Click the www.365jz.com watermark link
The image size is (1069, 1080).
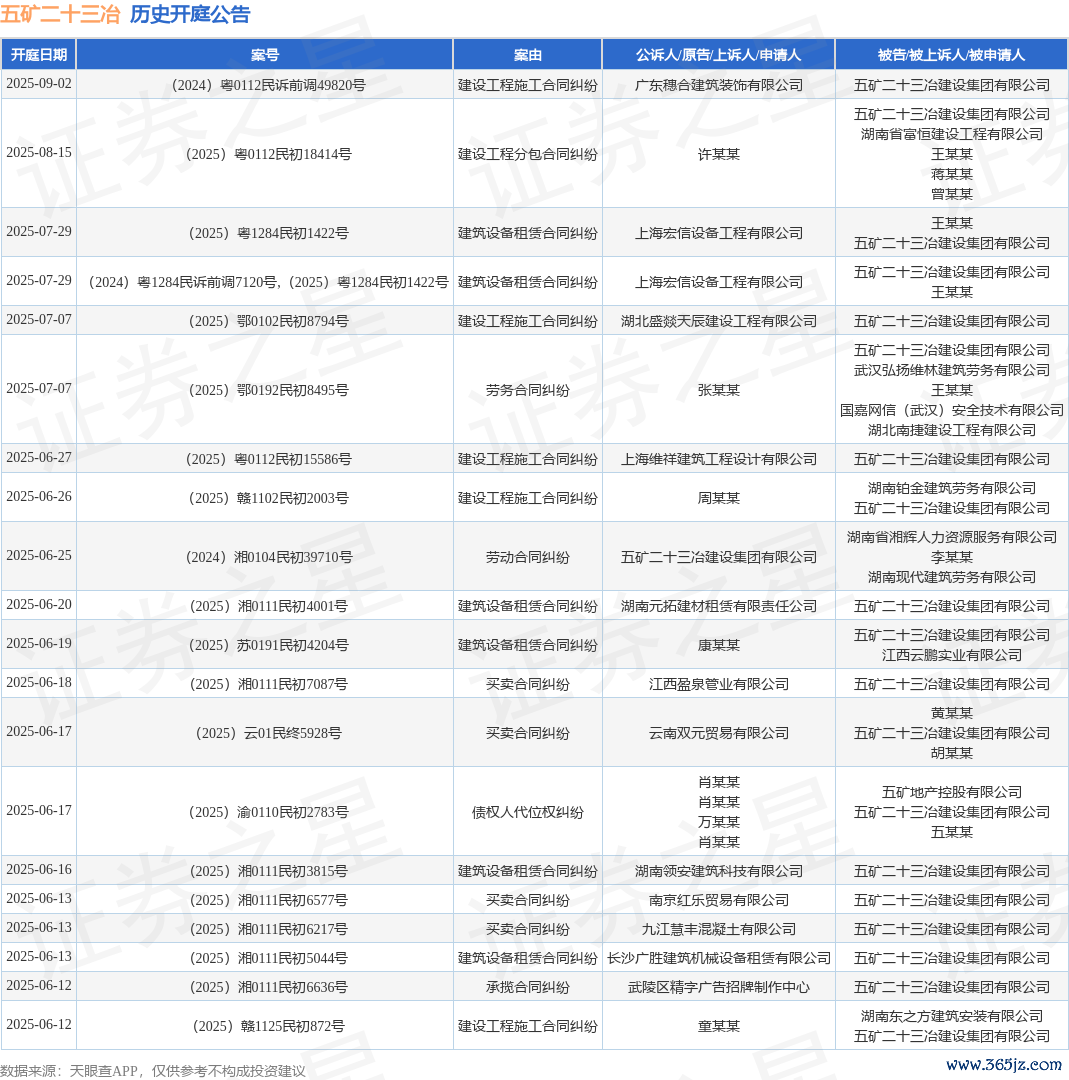coord(1003,1065)
